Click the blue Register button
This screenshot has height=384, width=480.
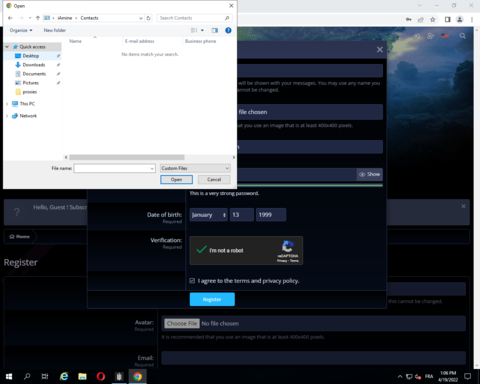coord(212,299)
